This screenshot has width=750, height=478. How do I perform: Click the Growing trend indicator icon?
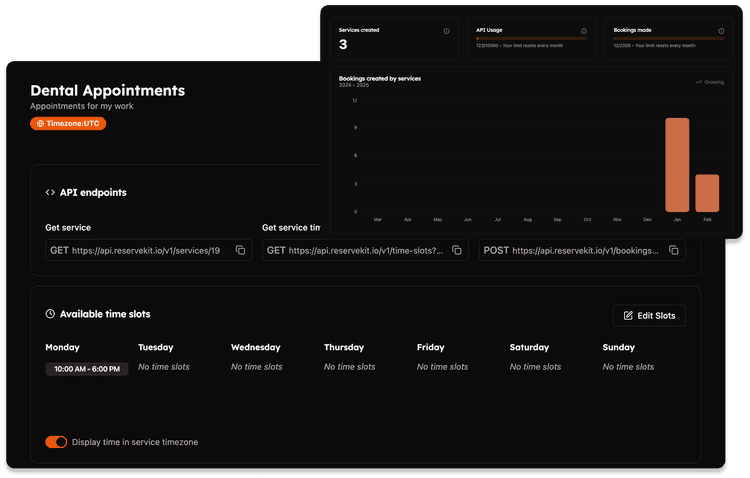699,82
